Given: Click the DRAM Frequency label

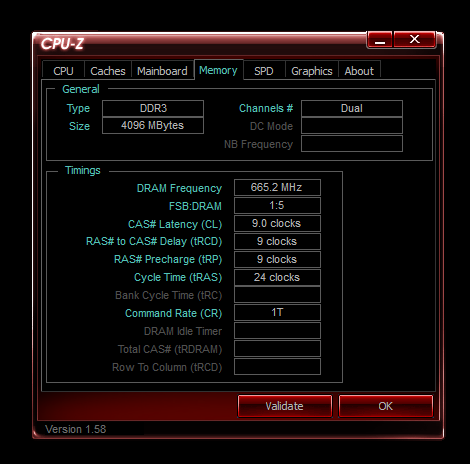Looking at the screenshot, I should (x=179, y=188).
